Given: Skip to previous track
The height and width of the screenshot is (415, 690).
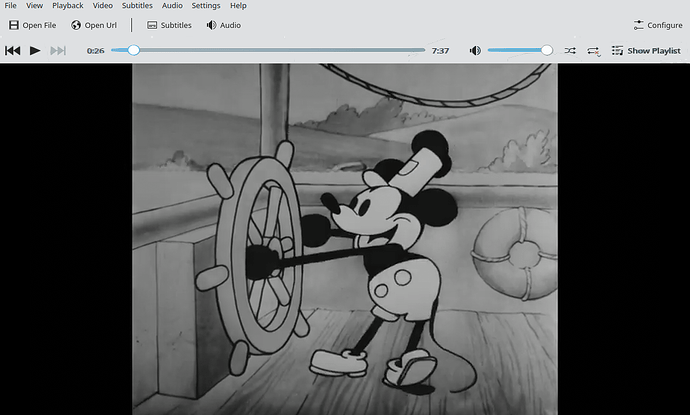Looking at the screenshot, I should pyautogui.click(x=13, y=51).
